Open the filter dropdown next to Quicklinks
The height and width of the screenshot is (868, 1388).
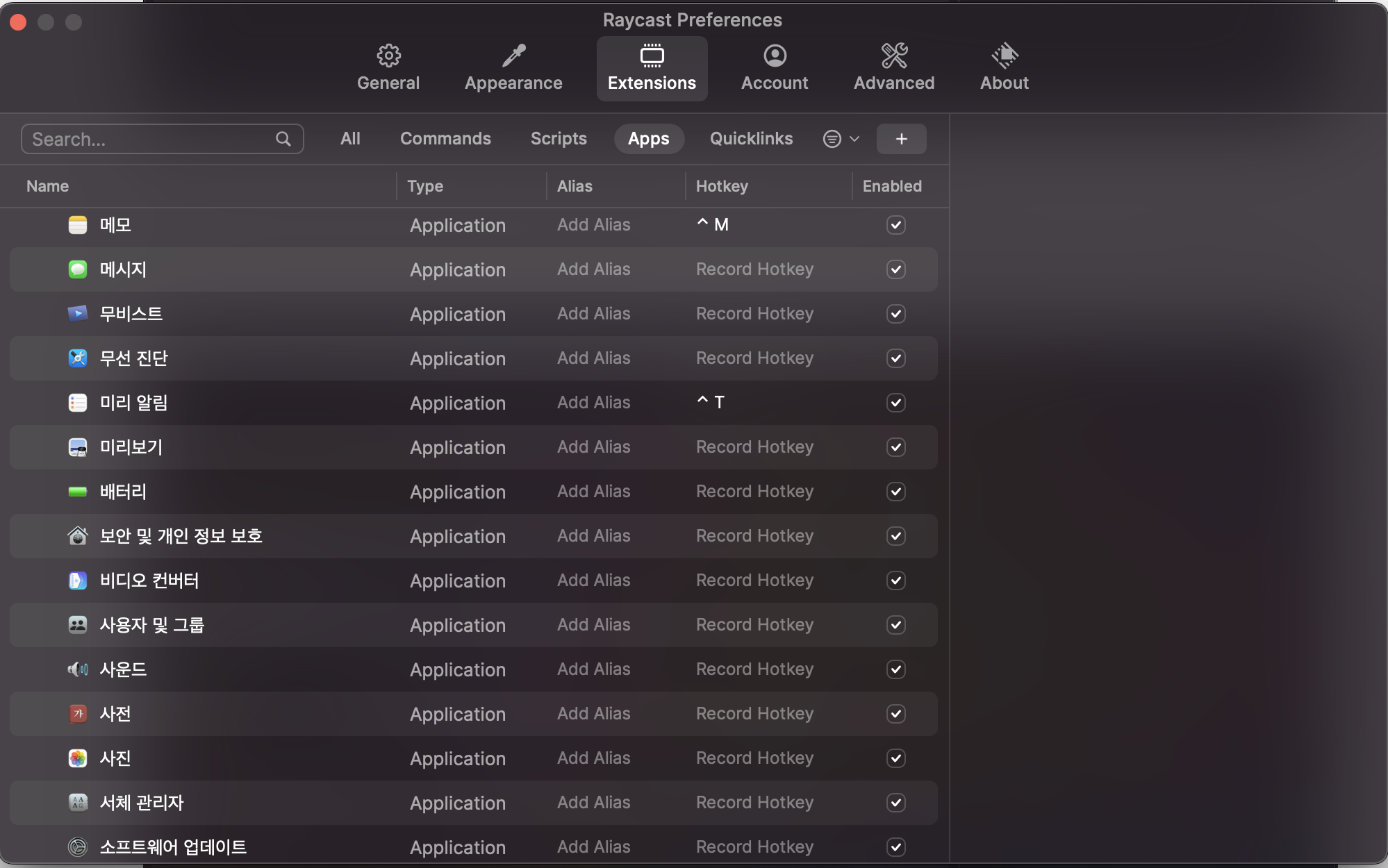[841, 139]
